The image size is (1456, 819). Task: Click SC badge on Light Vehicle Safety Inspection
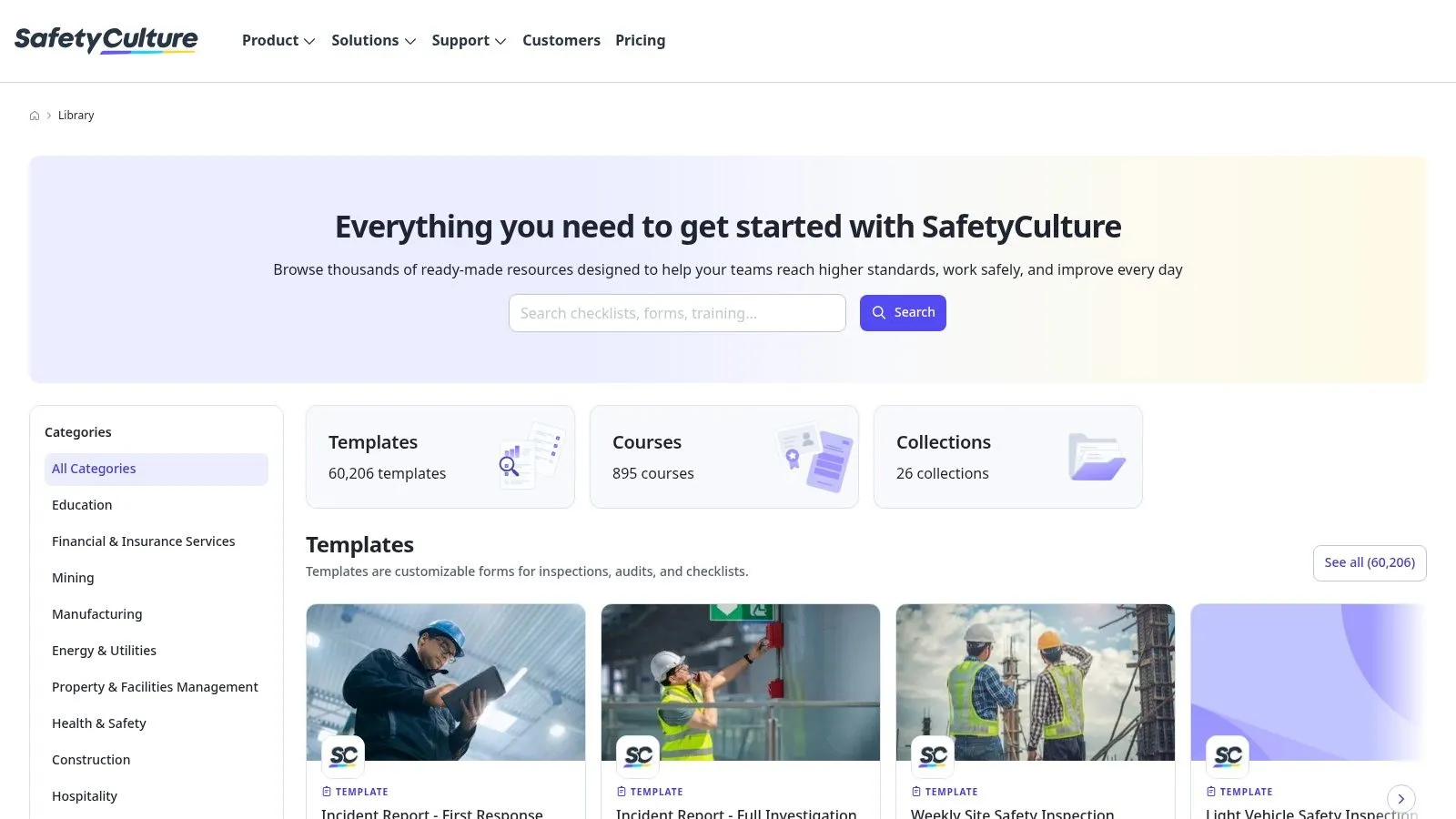click(1228, 756)
